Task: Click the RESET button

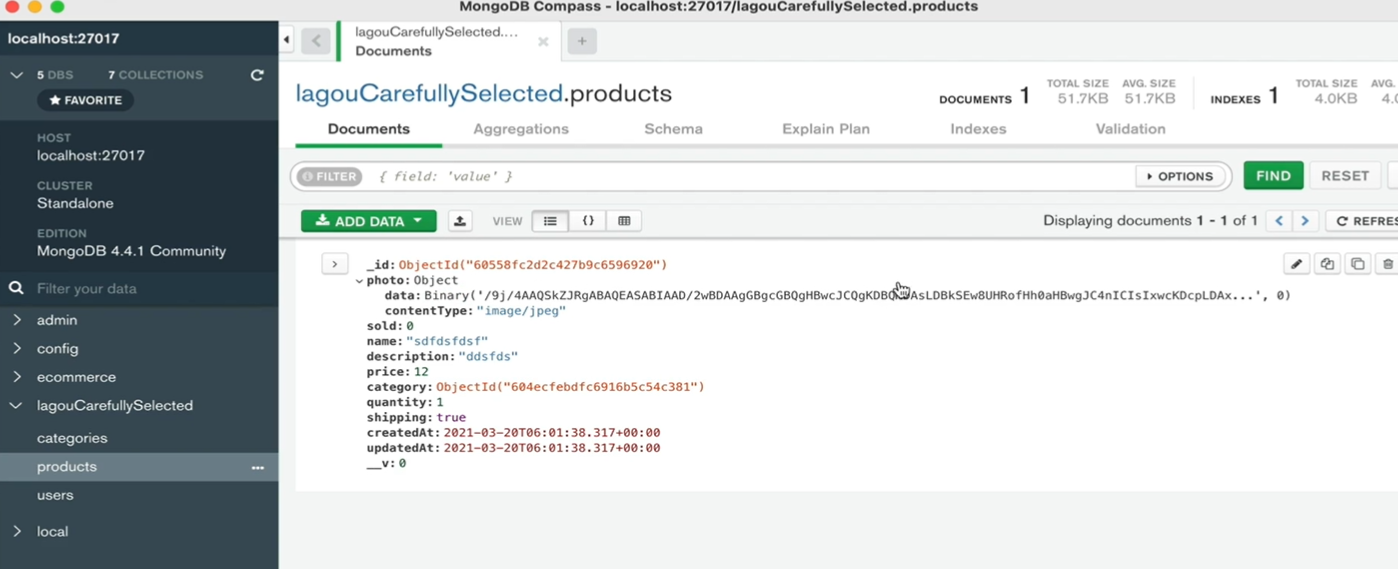Action: point(1345,175)
